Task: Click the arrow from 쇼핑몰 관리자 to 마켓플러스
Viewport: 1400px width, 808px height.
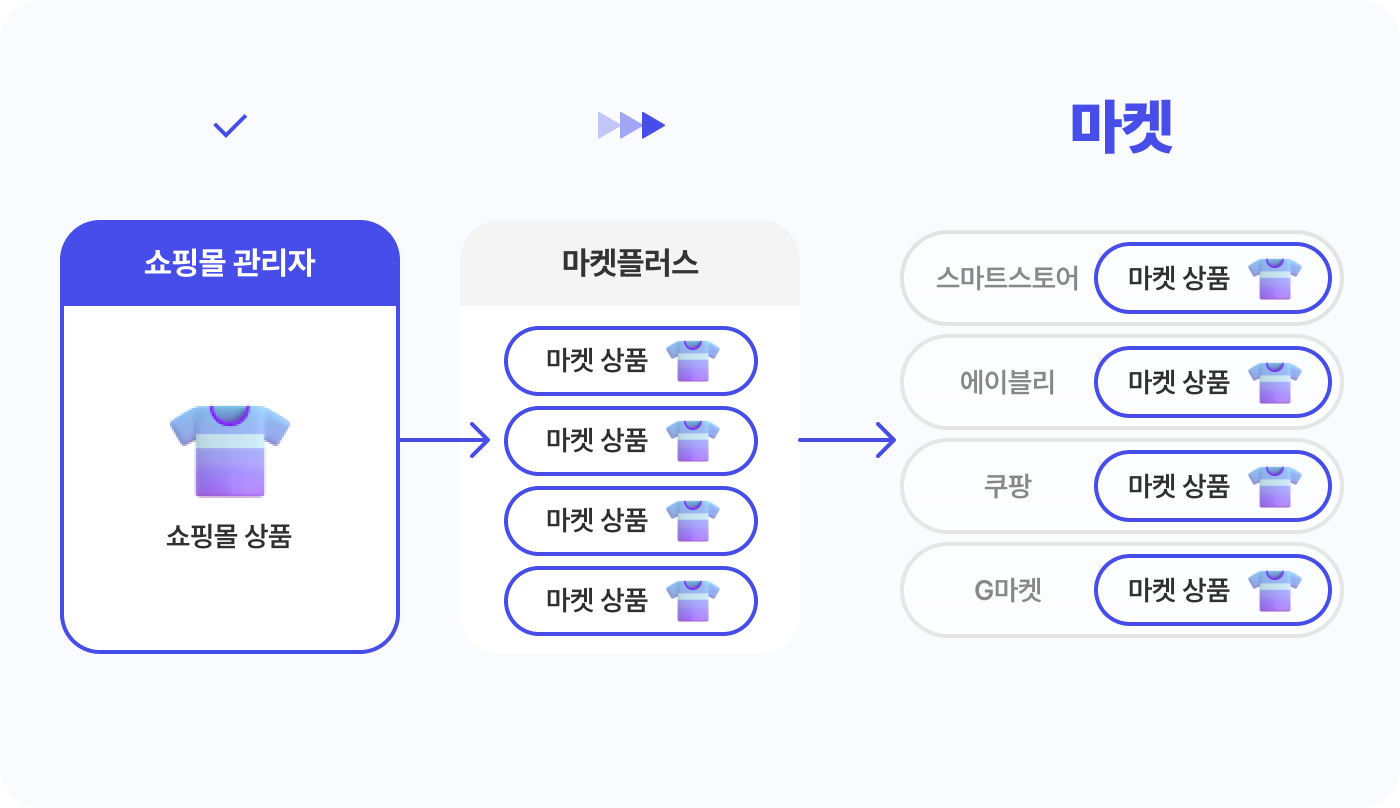Action: coord(445,439)
